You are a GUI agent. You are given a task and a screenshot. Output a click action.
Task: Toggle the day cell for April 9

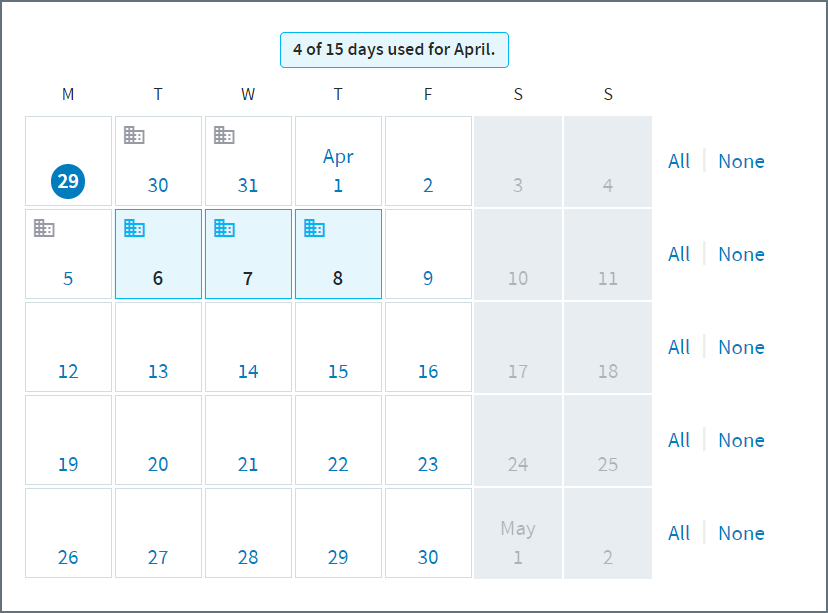click(428, 254)
